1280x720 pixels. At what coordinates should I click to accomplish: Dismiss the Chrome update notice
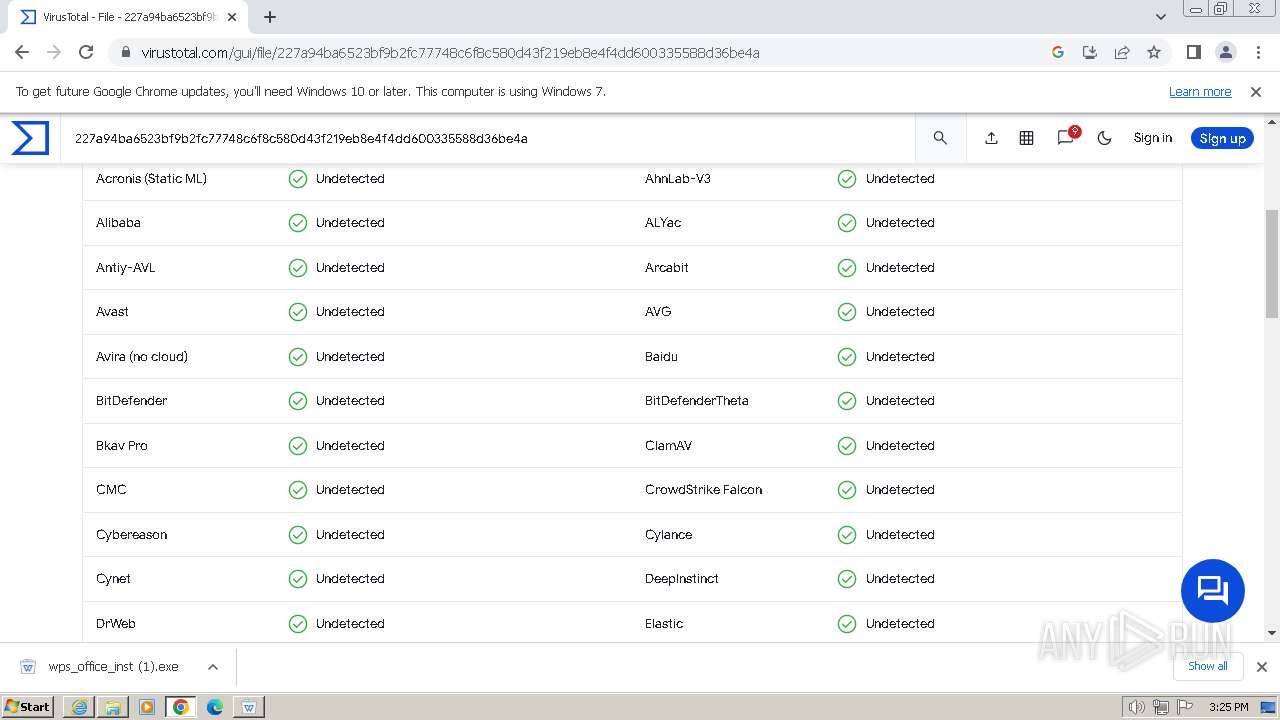point(1256,91)
